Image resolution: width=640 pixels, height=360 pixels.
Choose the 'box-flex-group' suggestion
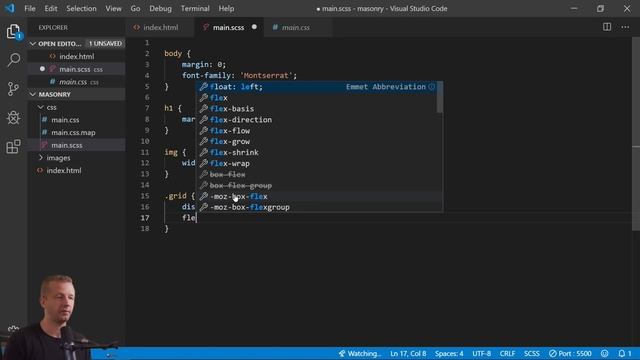pyautogui.click(x=316, y=185)
